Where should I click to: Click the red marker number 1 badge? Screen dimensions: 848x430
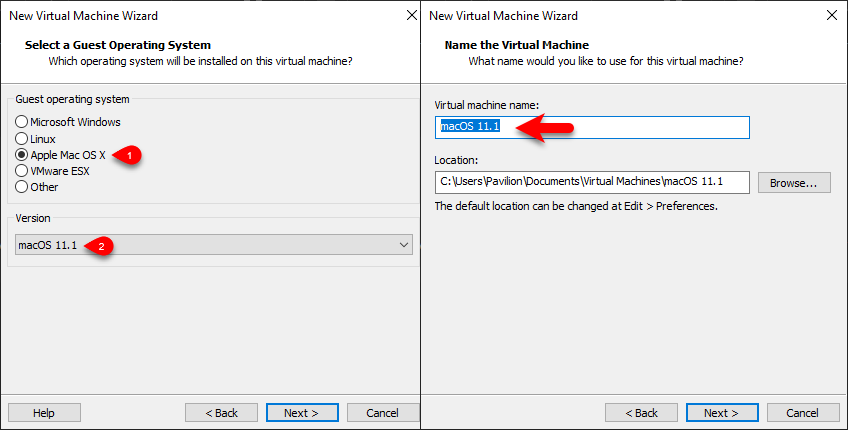click(128, 155)
